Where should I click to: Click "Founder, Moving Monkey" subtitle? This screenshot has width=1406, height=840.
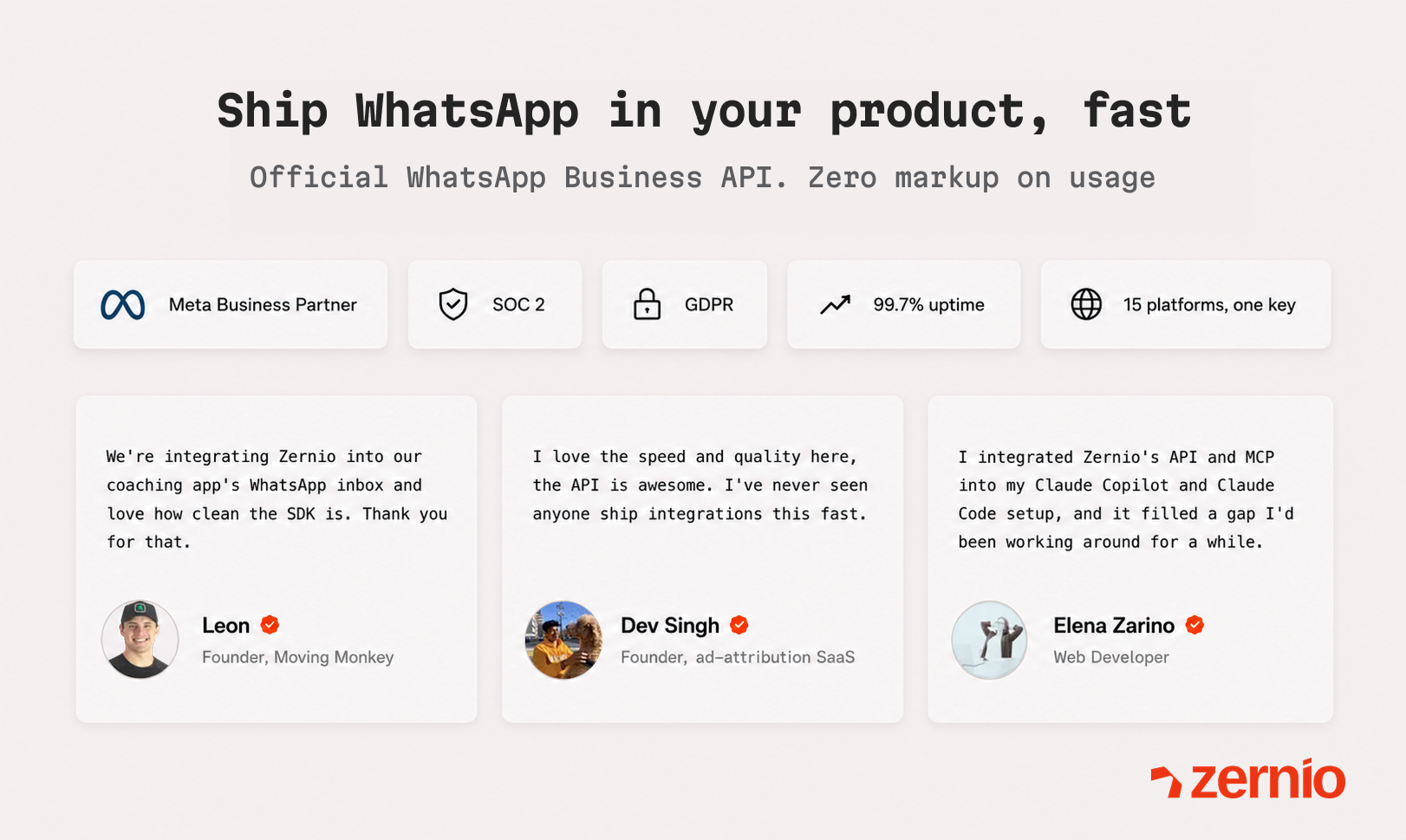tap(297, 657)
